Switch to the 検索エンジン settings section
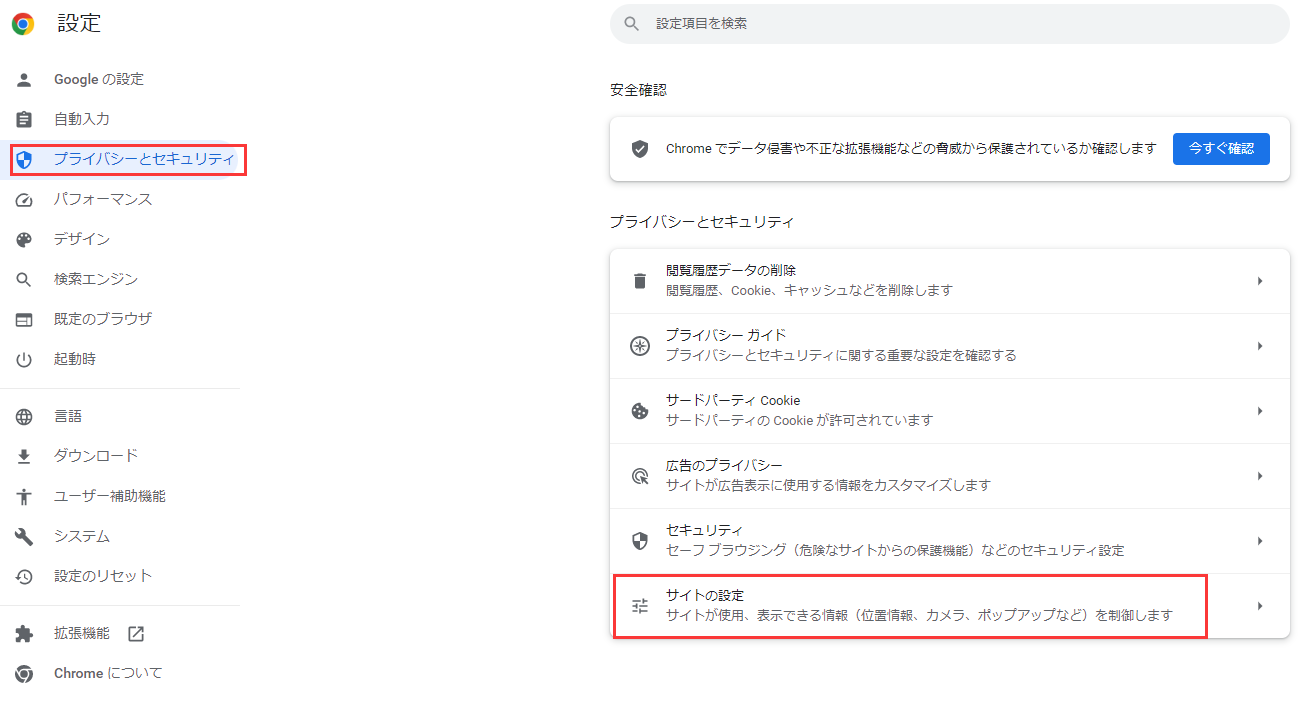 point(95,279)
